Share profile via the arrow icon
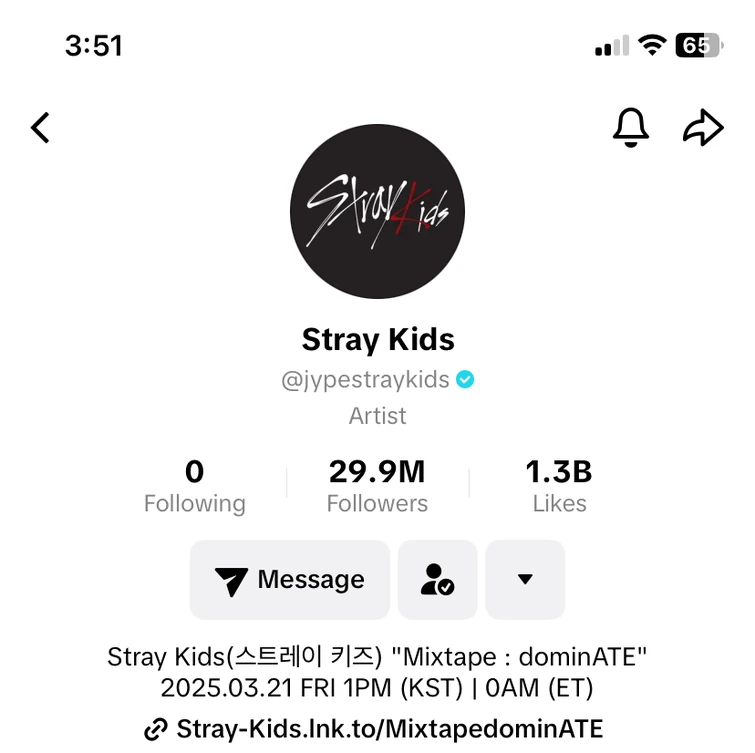The width and height of the screenshot is (755, 753). click(703, 127)
